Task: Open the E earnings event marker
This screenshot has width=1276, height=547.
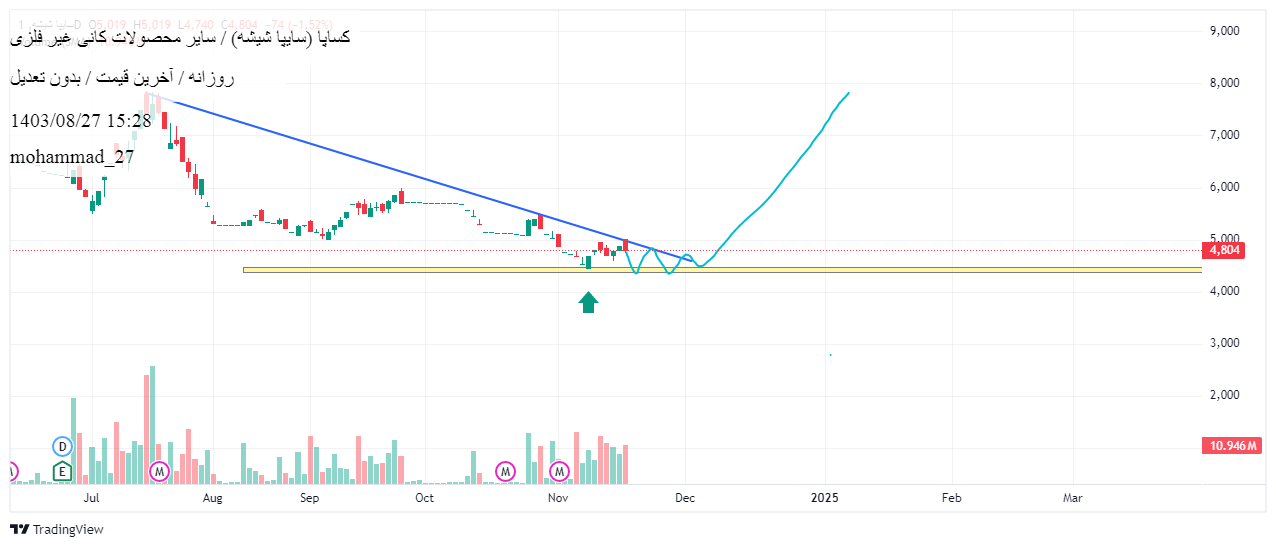Action: coord(63,470)
